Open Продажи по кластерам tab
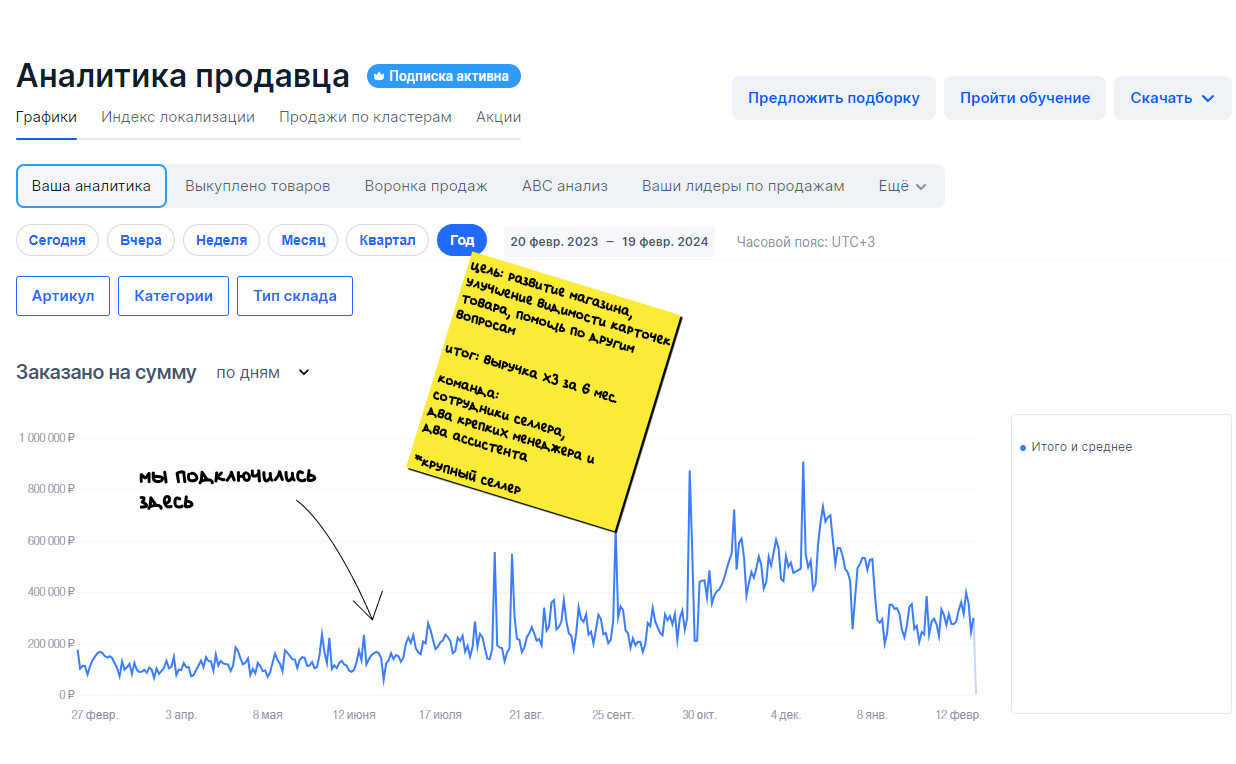Image resolution: width=1236 pixels, height=764 pixels. (365, 117)
